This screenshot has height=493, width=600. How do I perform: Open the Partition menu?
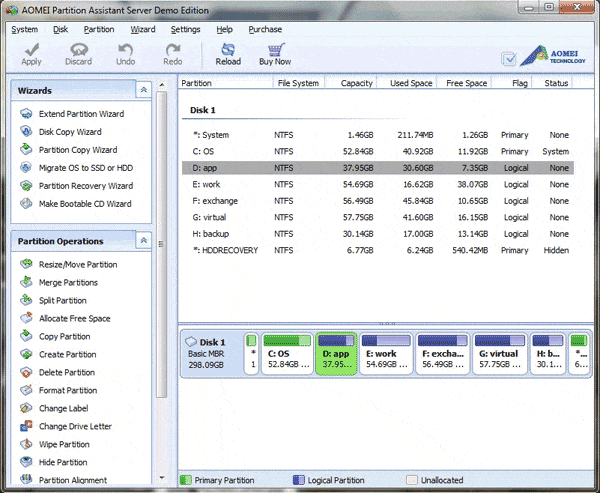(99, 29)
